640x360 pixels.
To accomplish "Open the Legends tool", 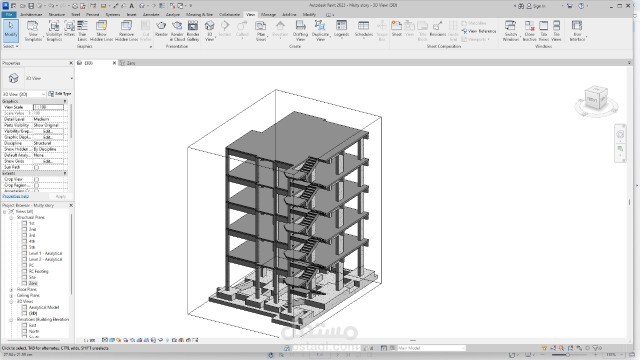I will click(x=341, y=29).
